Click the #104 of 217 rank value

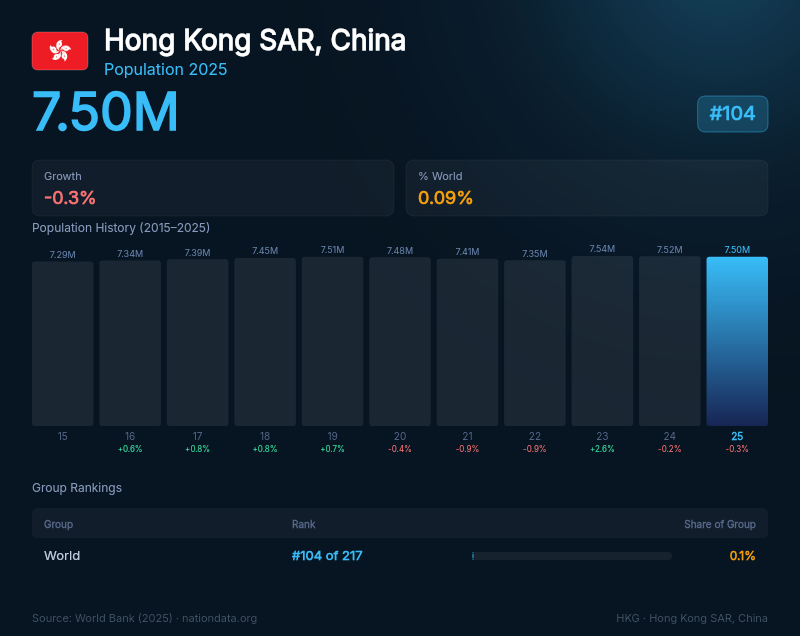tap(327, 555)
